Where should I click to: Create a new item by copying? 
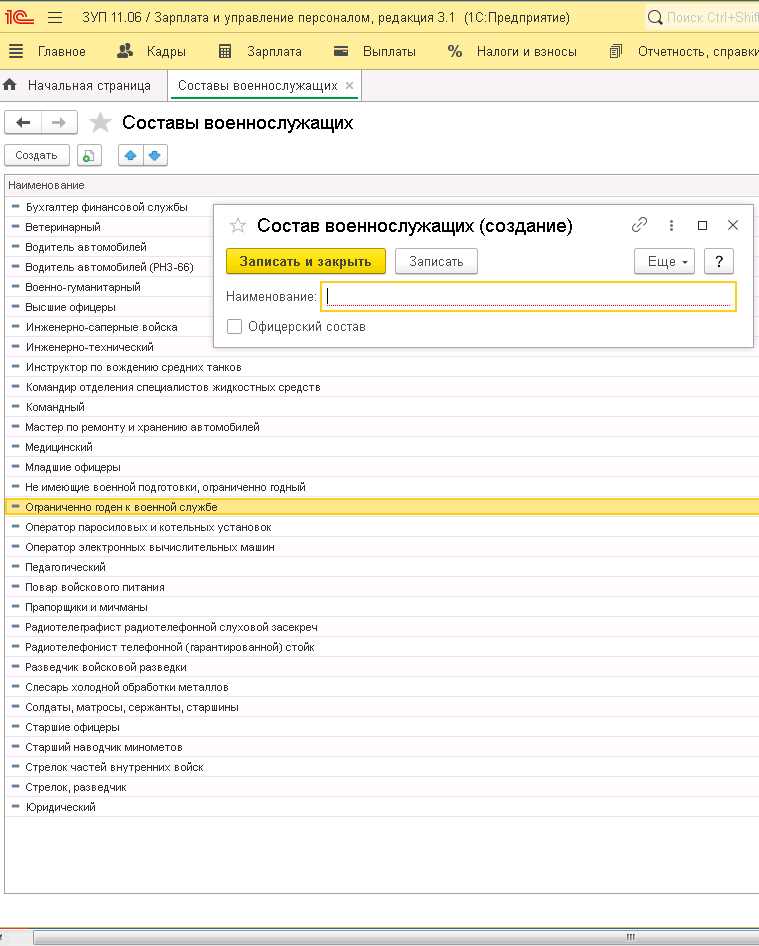[89, 156]
